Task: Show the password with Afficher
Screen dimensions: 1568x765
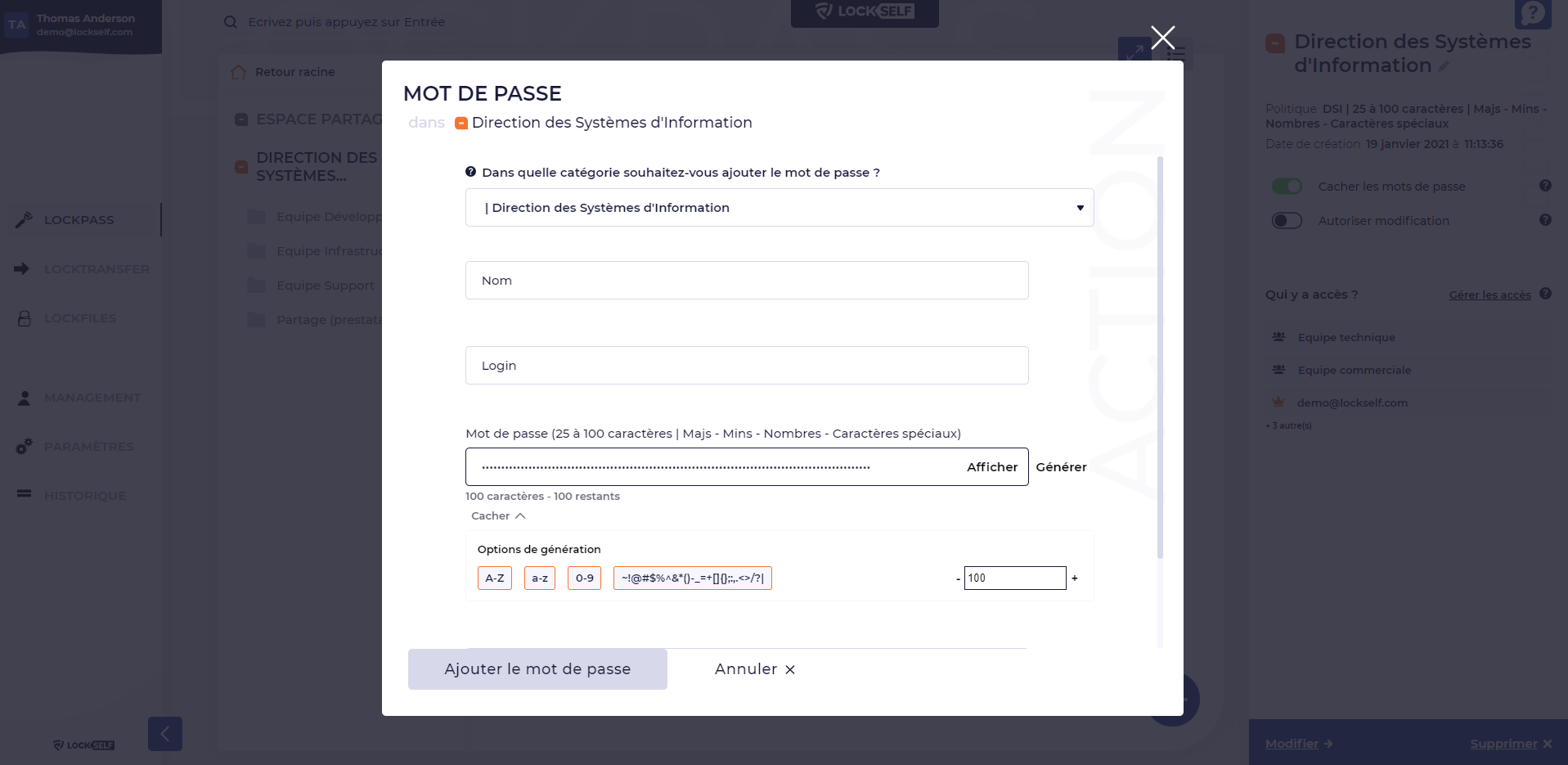Action: [x=992, y=467]
